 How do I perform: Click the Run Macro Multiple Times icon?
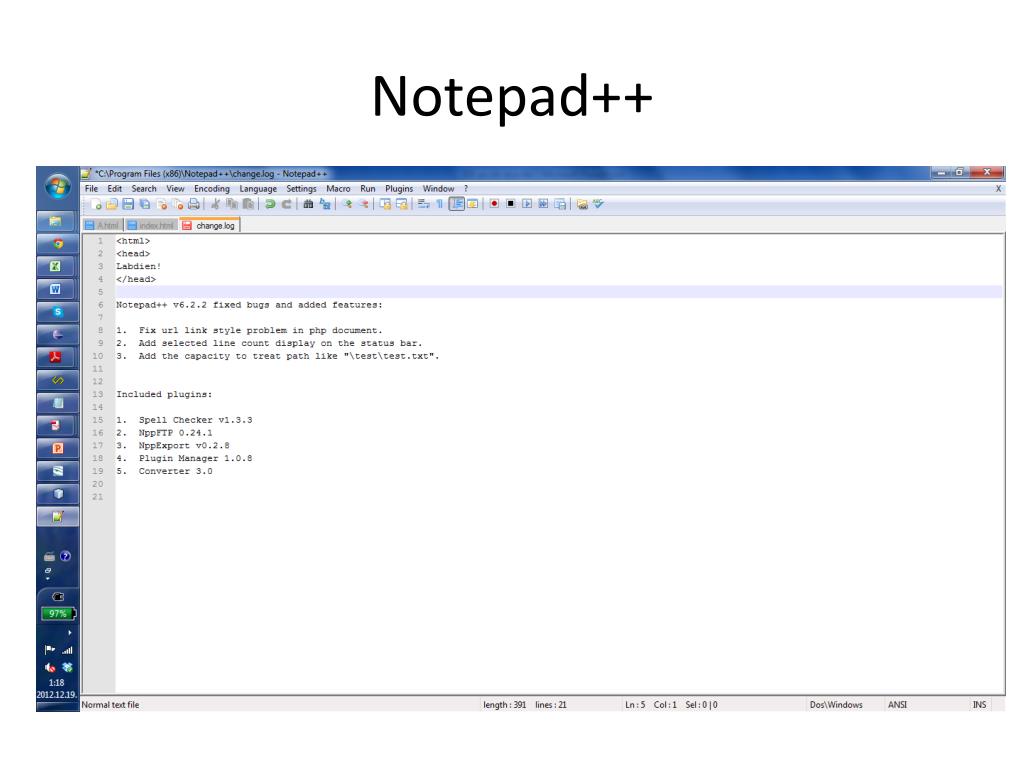[x=543, y=204]
